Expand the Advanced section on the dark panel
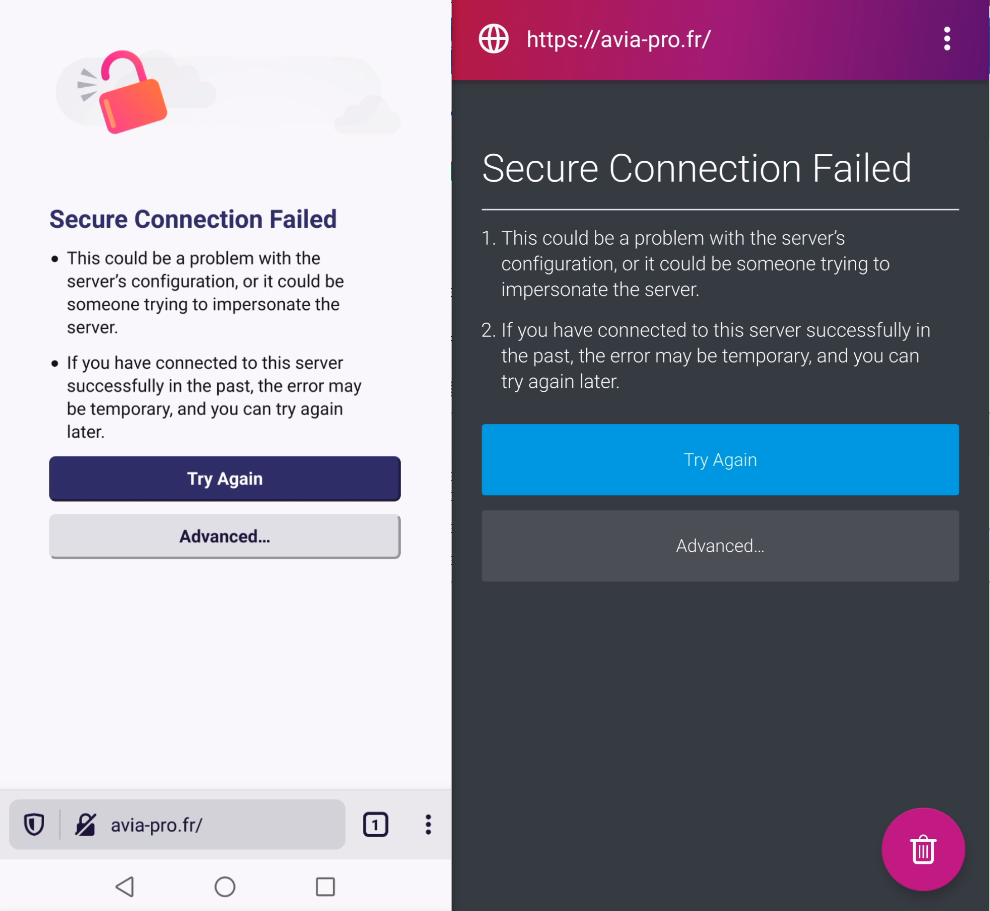 tap(720, 546)
